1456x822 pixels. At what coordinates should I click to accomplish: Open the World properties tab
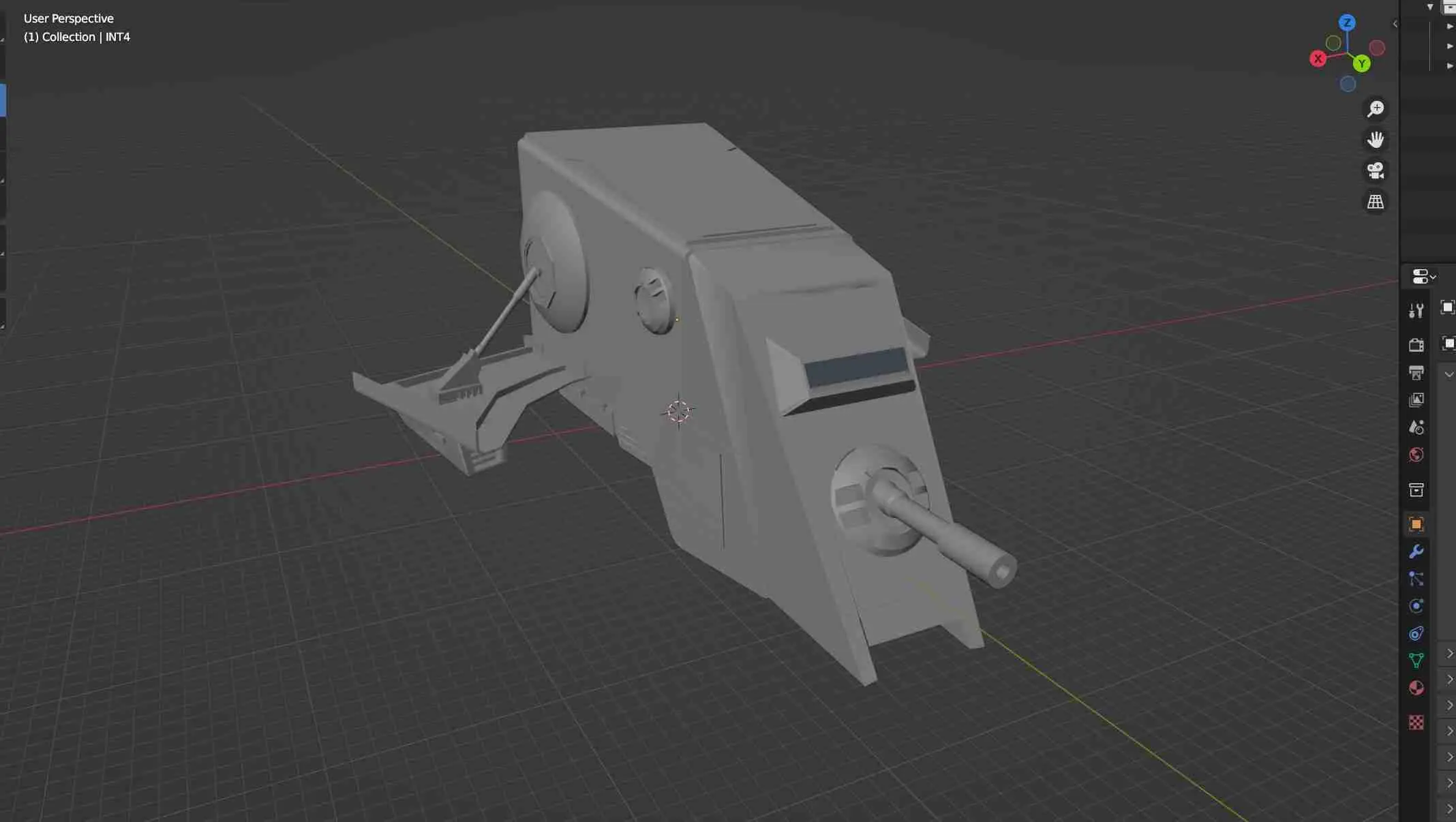point(1416,455)
